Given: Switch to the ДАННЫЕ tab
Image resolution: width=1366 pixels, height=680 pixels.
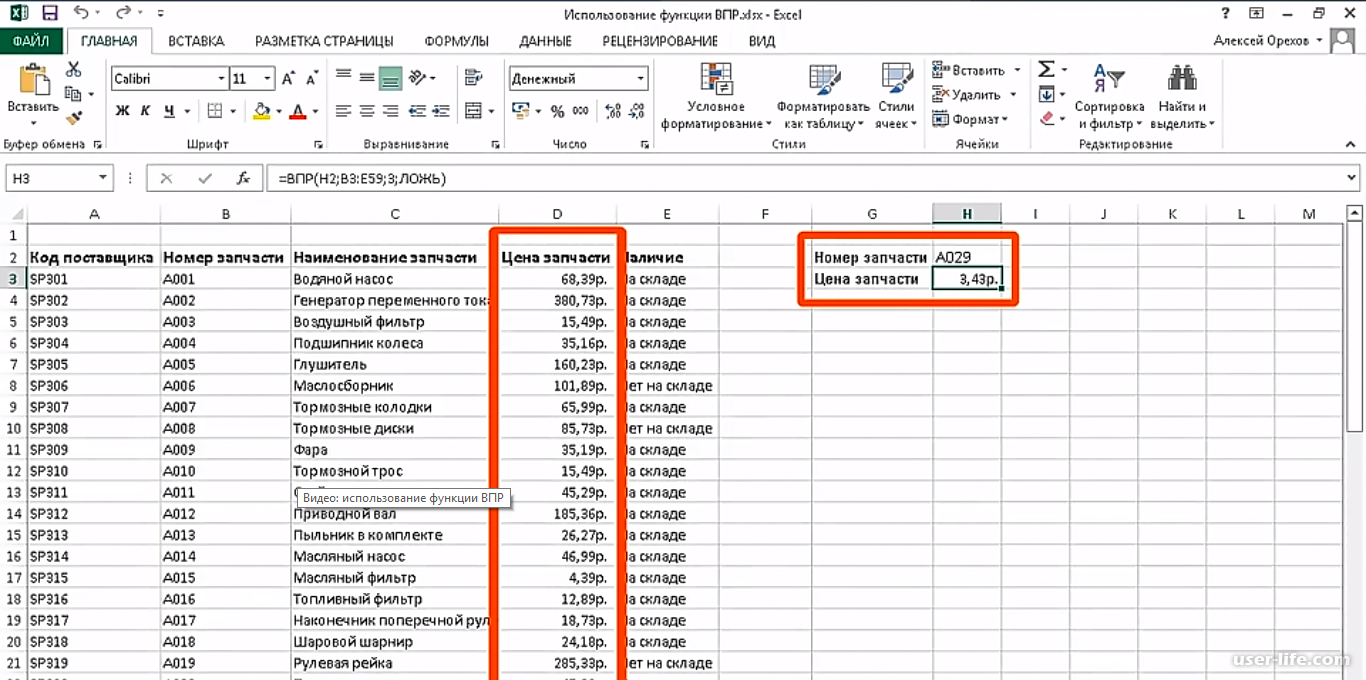Looking at the screenshot, I should click(545, 41).
